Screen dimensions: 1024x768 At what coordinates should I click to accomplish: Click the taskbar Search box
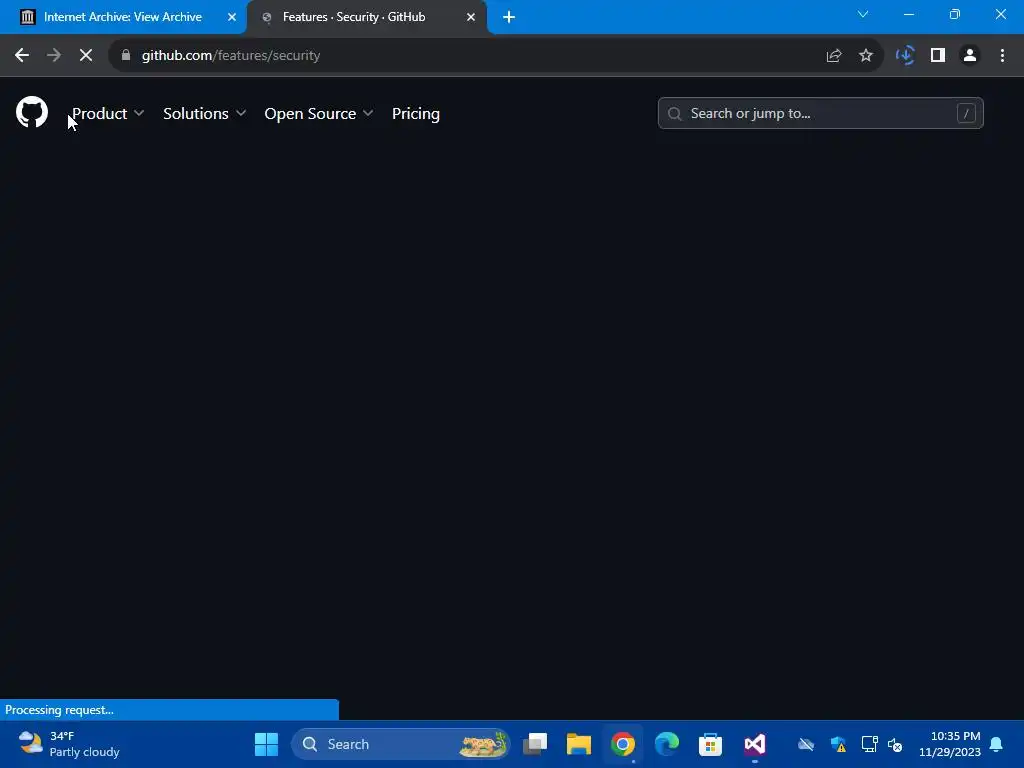pyautogui.click(x=400, y=744)
